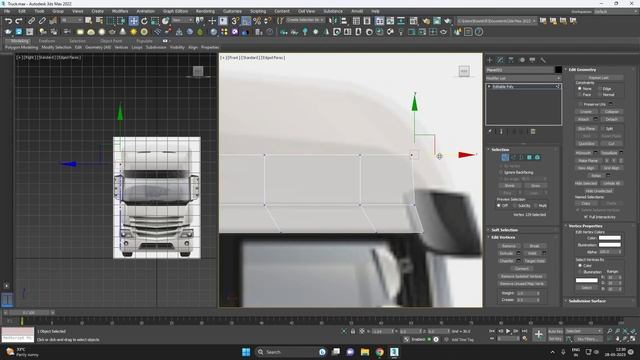Click the Pin Stack icon

(x=490, y=131)
